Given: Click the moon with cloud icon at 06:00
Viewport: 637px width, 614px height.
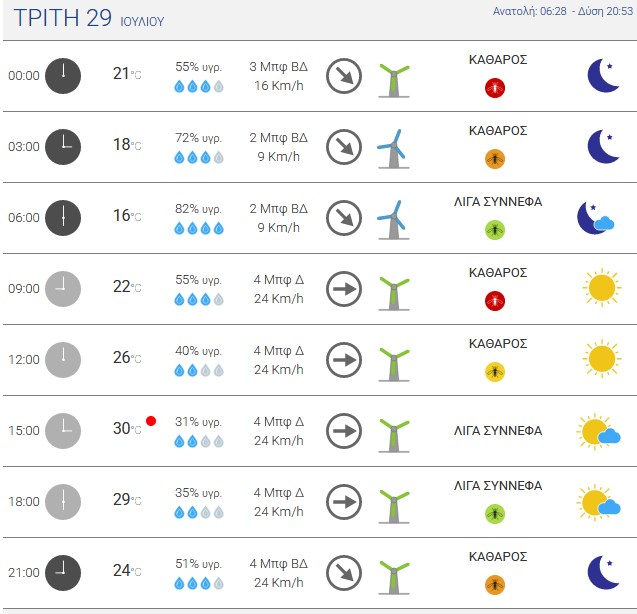Looking at the screenshot, I should [x=596, y=218].
